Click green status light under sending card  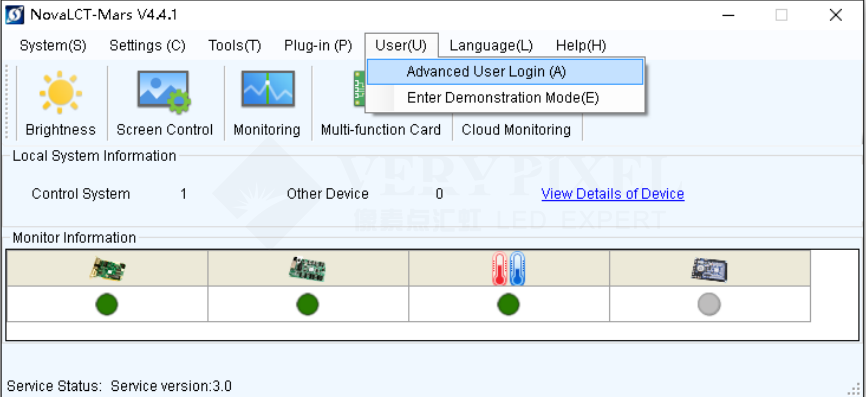click(107, 304)
